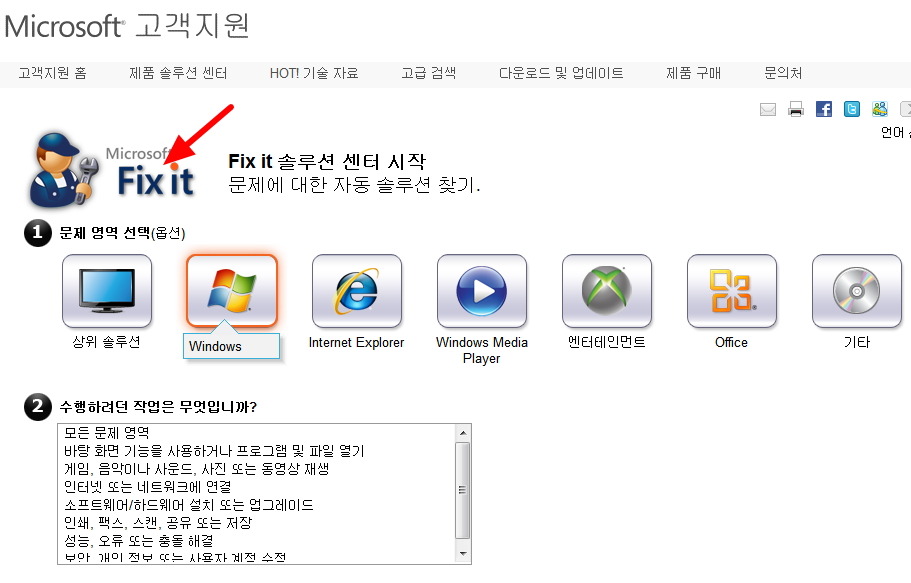Email this page via envelope icon
Viewport: 911px width, 583px height.
[768, 109]
